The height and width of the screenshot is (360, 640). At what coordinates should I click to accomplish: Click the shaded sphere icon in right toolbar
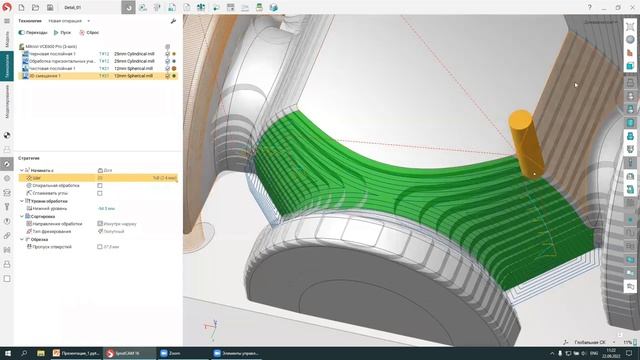click(630, 39)
